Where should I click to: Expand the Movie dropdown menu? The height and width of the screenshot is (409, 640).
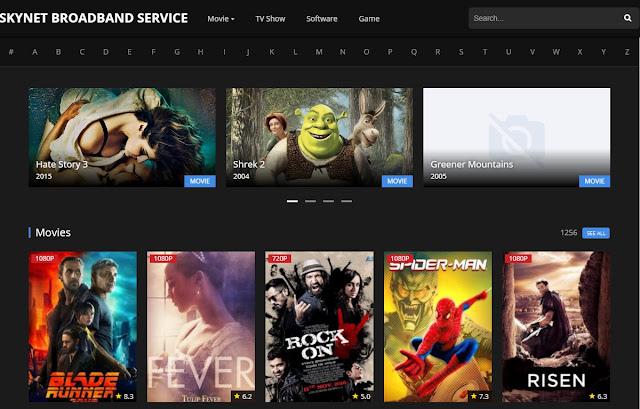pyautogui.click(x=221, y=19)
